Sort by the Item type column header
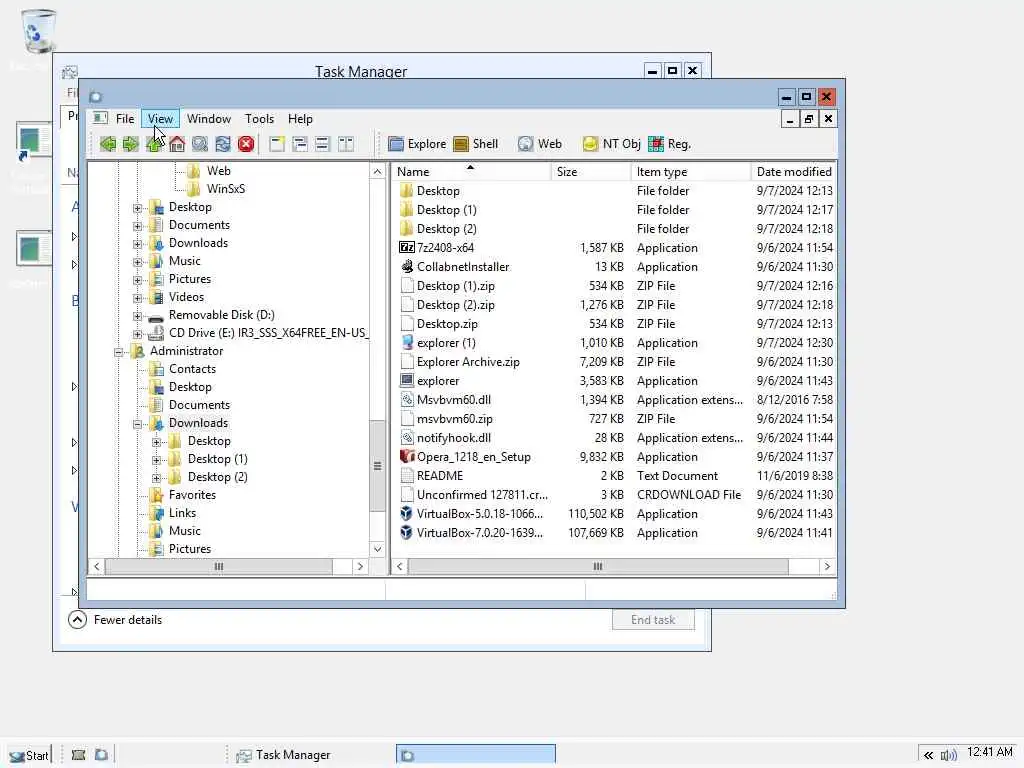This screenshot has height=768, width=1024. 691,171
